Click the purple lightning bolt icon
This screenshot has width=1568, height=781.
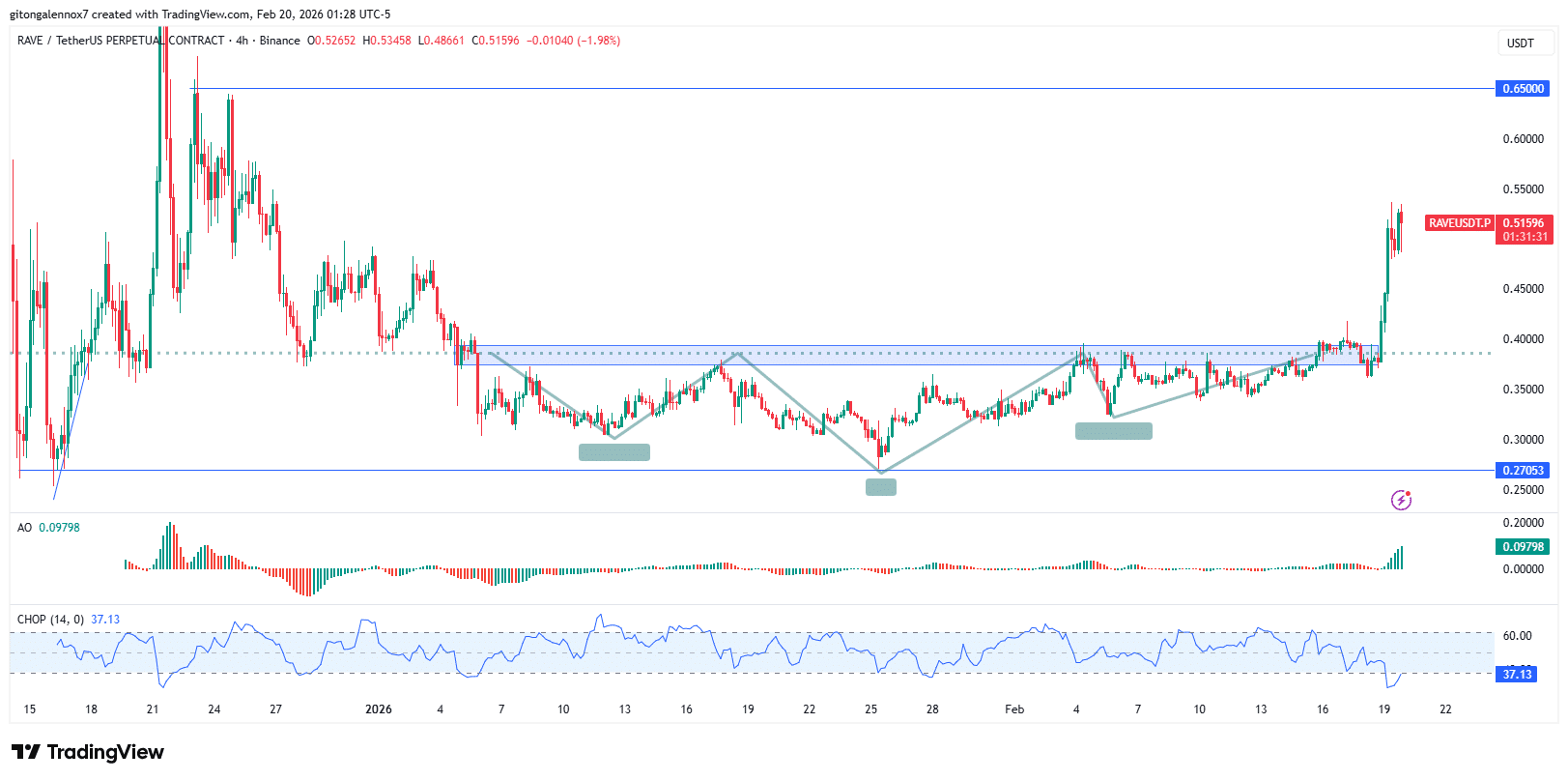point(1401,500)
